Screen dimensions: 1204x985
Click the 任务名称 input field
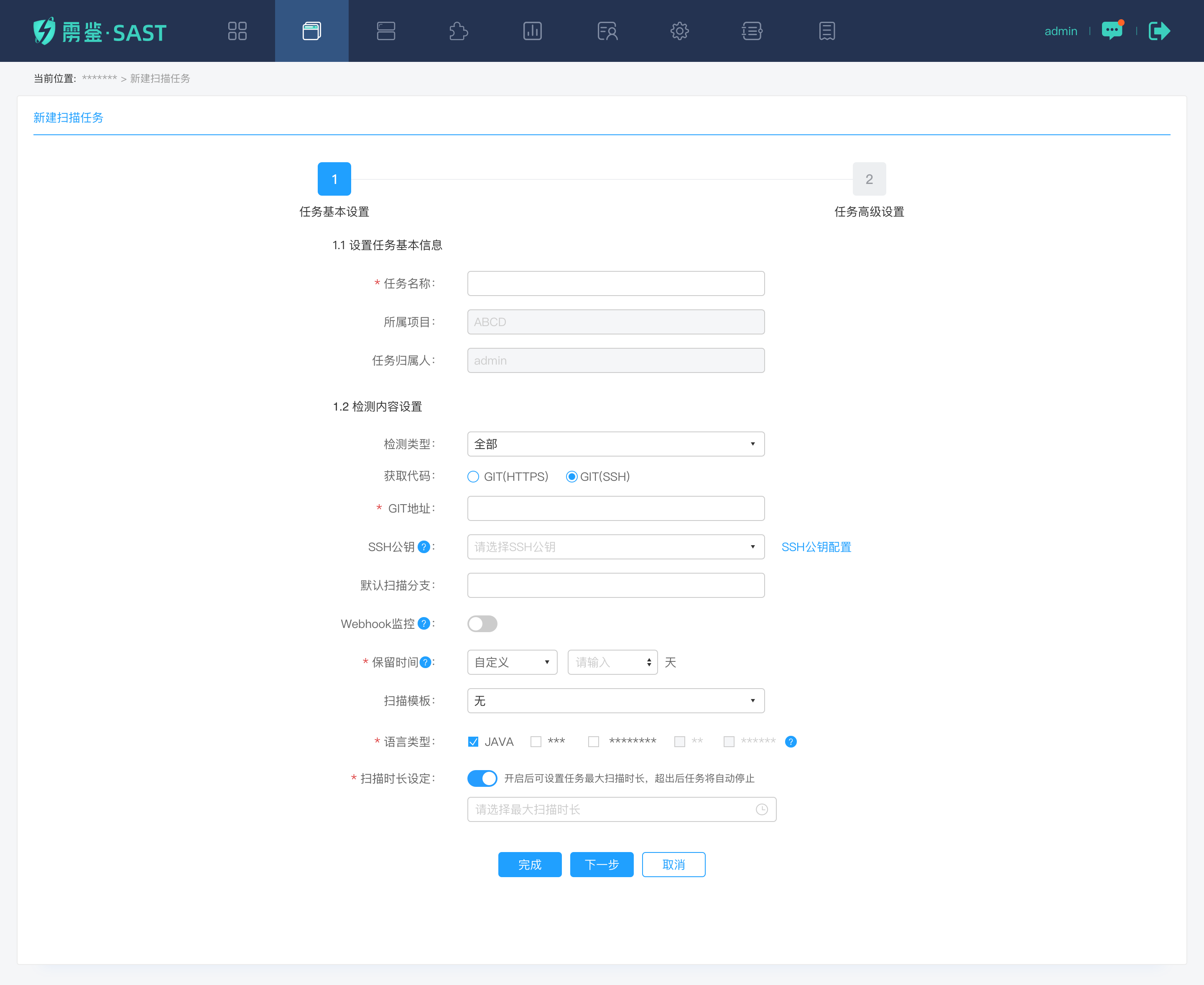click(x=616, y=283)
